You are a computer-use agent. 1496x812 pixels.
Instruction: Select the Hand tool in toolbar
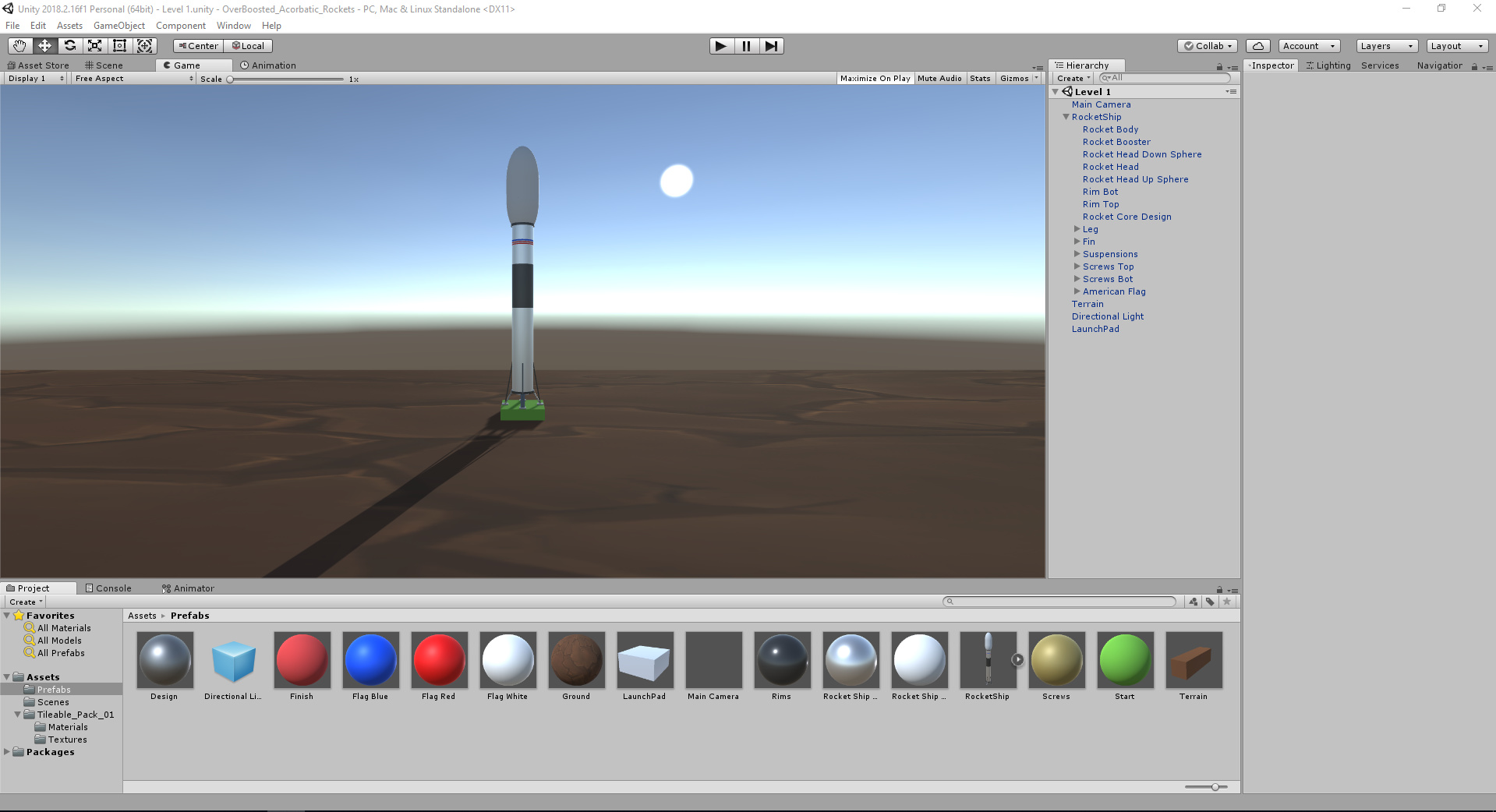coord(19,46)
